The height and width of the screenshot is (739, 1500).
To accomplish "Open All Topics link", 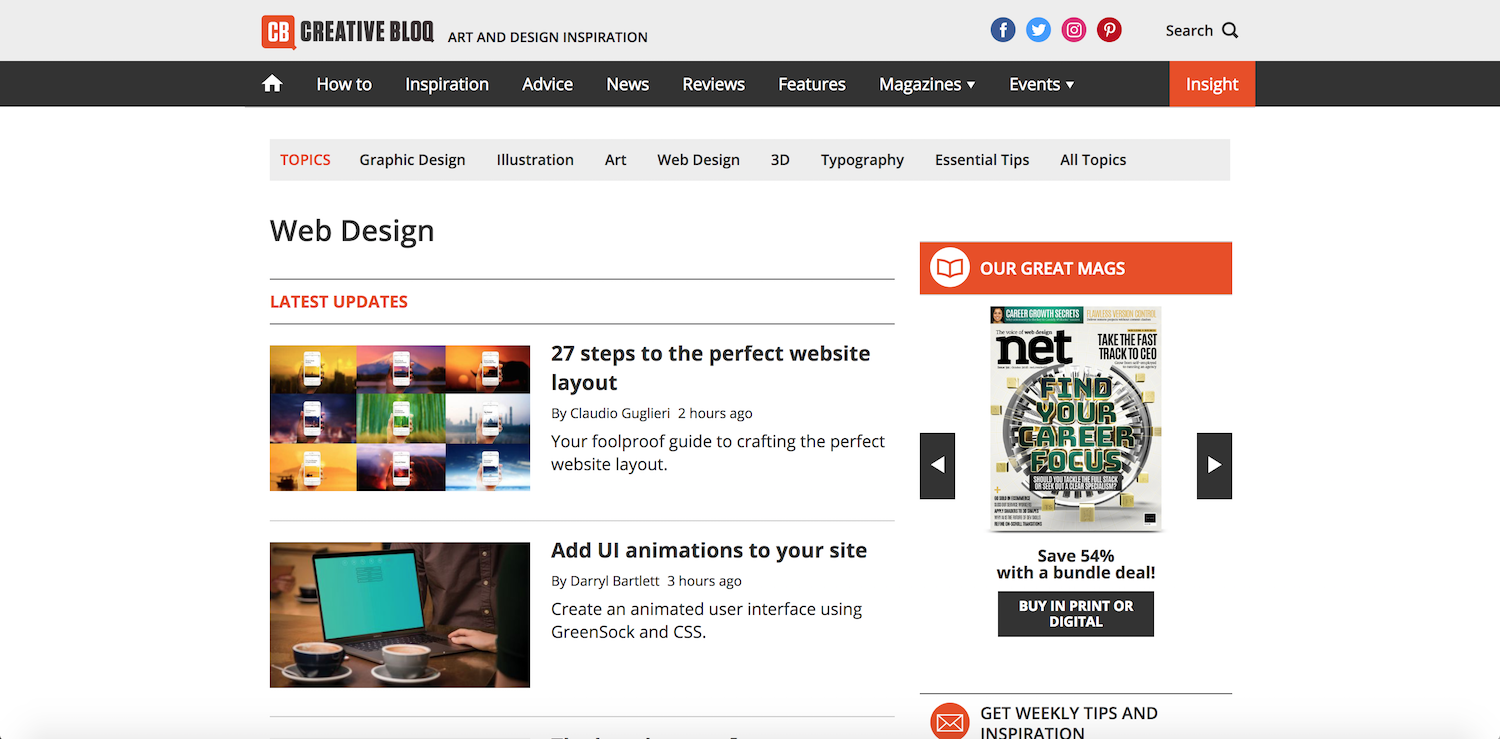I will click(1093, 160).
